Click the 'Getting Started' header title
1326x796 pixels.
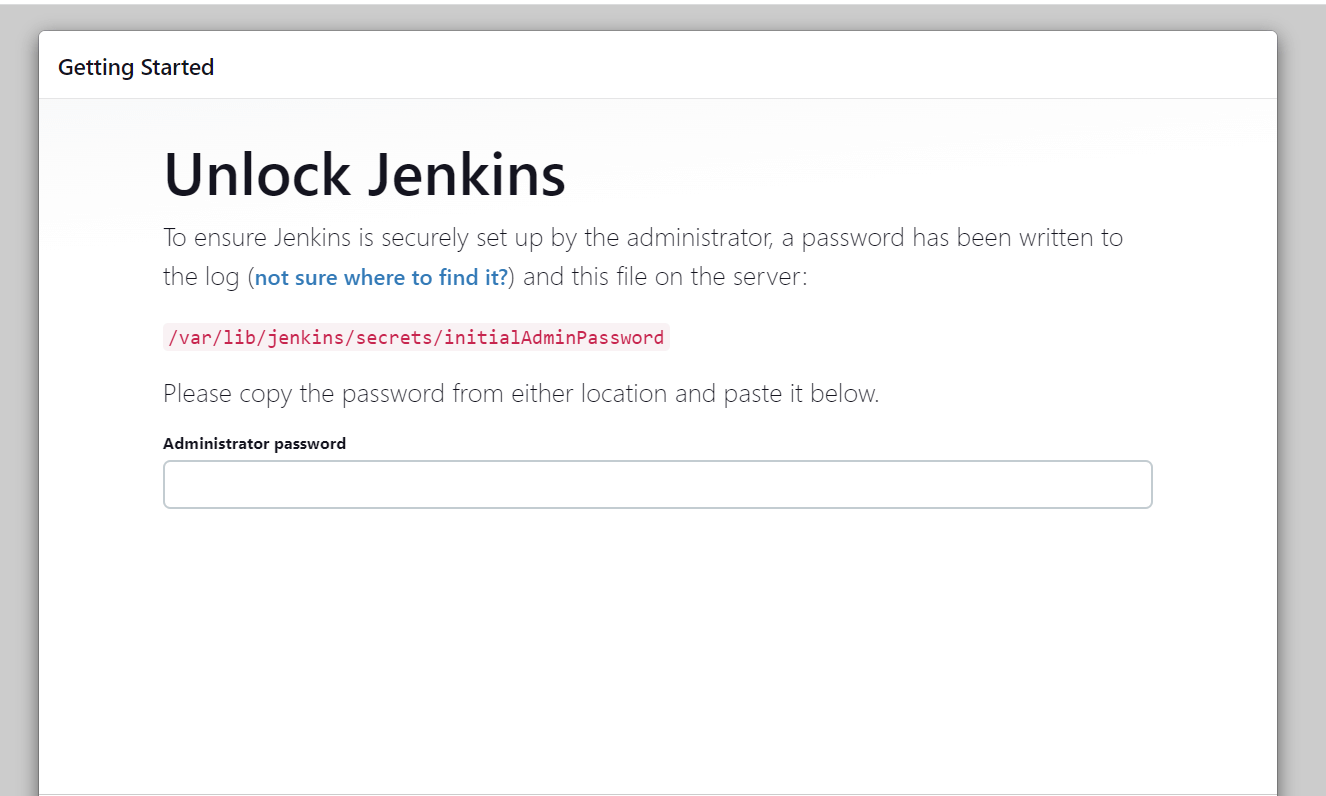(x=136, y=67)
